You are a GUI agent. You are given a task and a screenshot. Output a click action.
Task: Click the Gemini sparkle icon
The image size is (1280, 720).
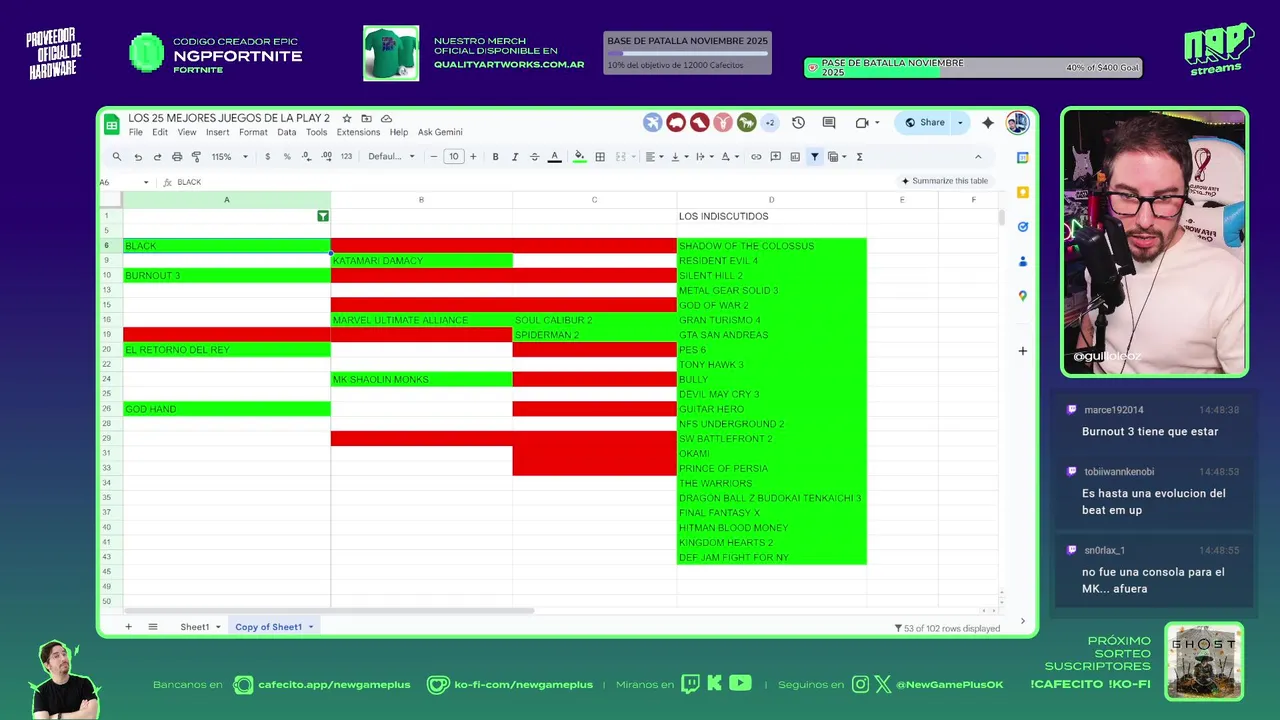click(988, 123)
